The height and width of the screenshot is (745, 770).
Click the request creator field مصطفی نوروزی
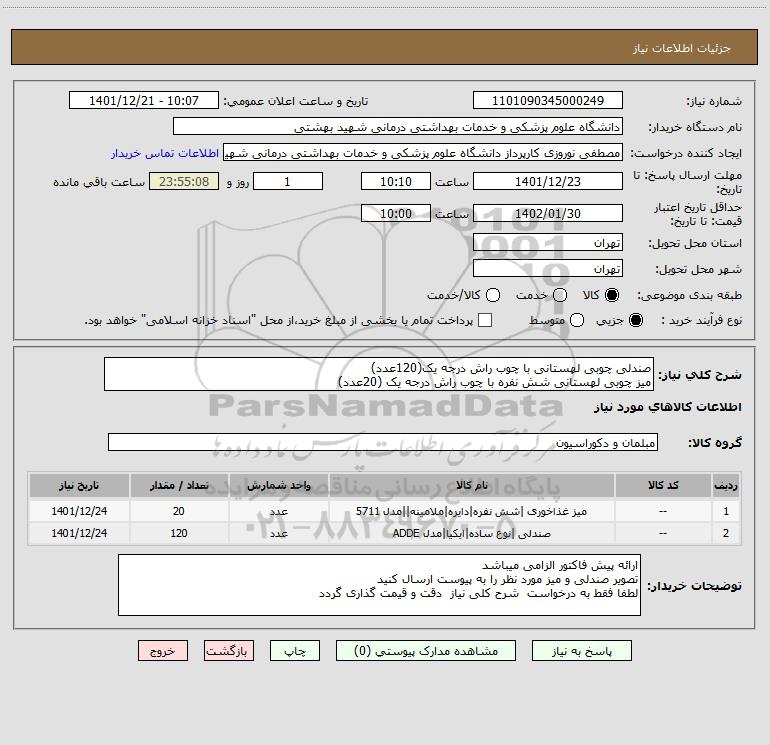[423, 153]
